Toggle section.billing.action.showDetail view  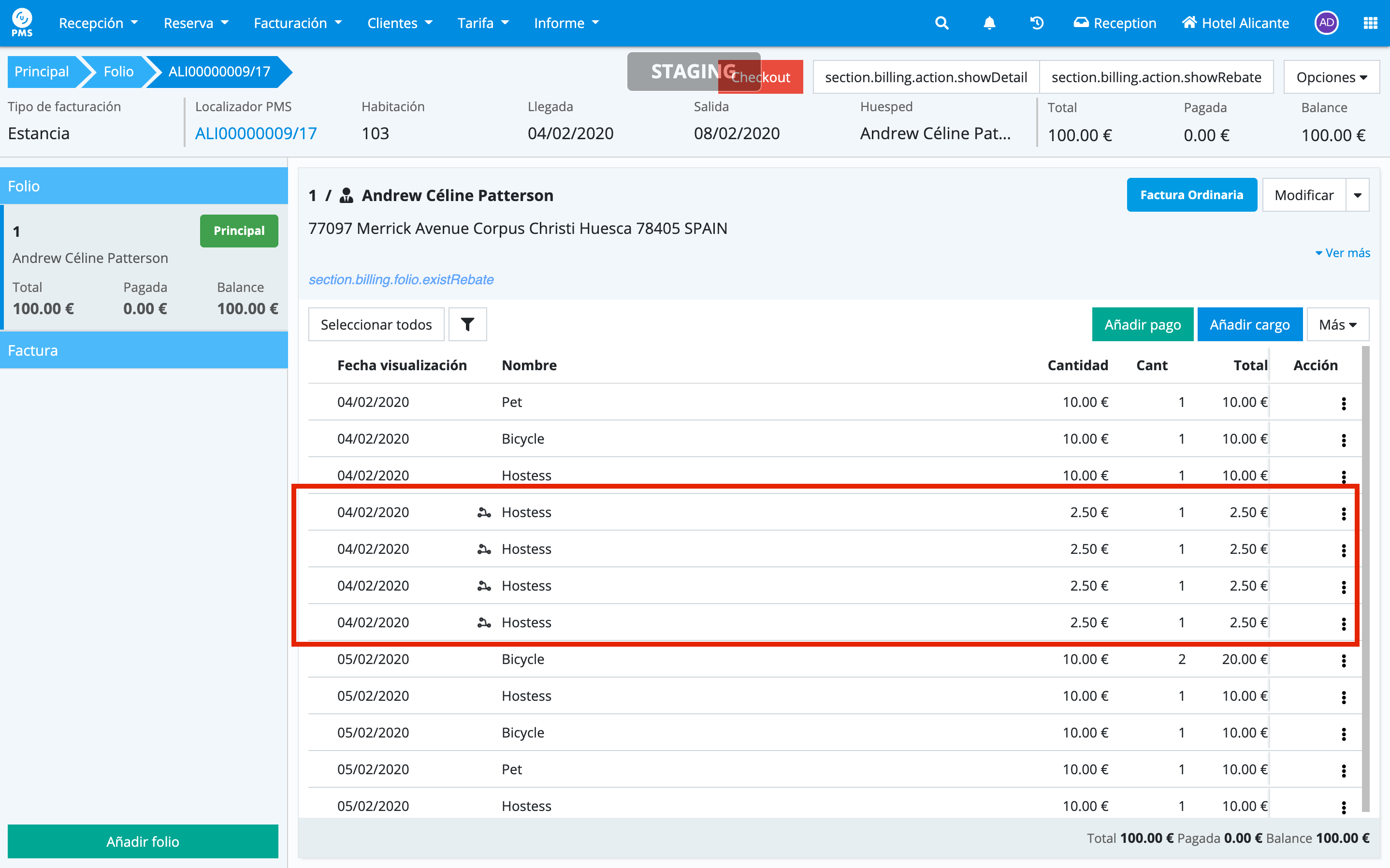coord(926,77)
